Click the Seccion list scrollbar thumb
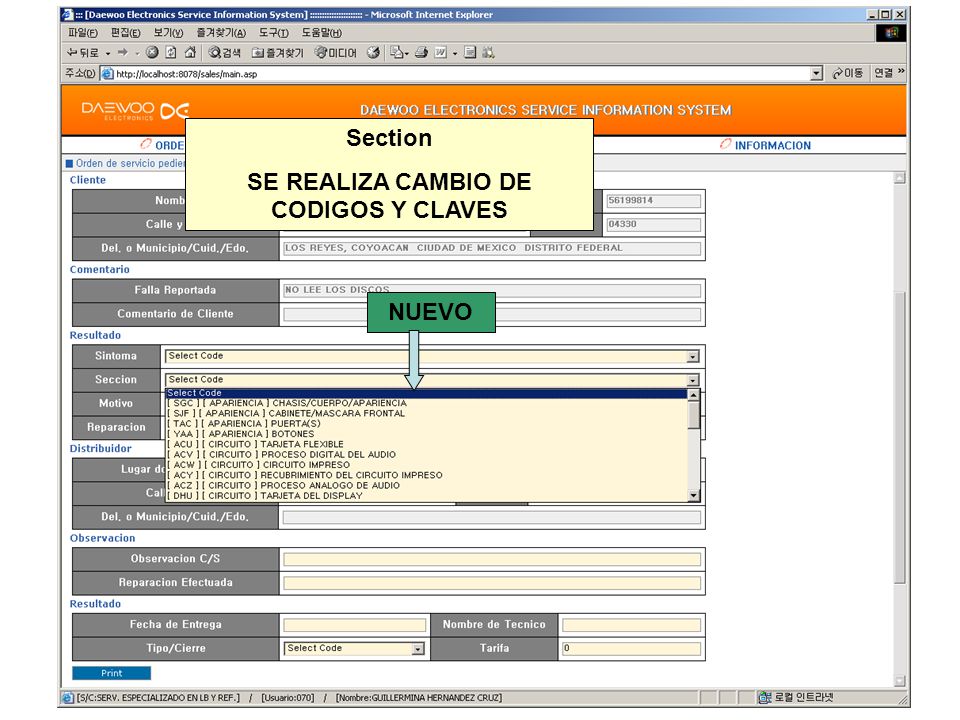 [x=694, y=415]
